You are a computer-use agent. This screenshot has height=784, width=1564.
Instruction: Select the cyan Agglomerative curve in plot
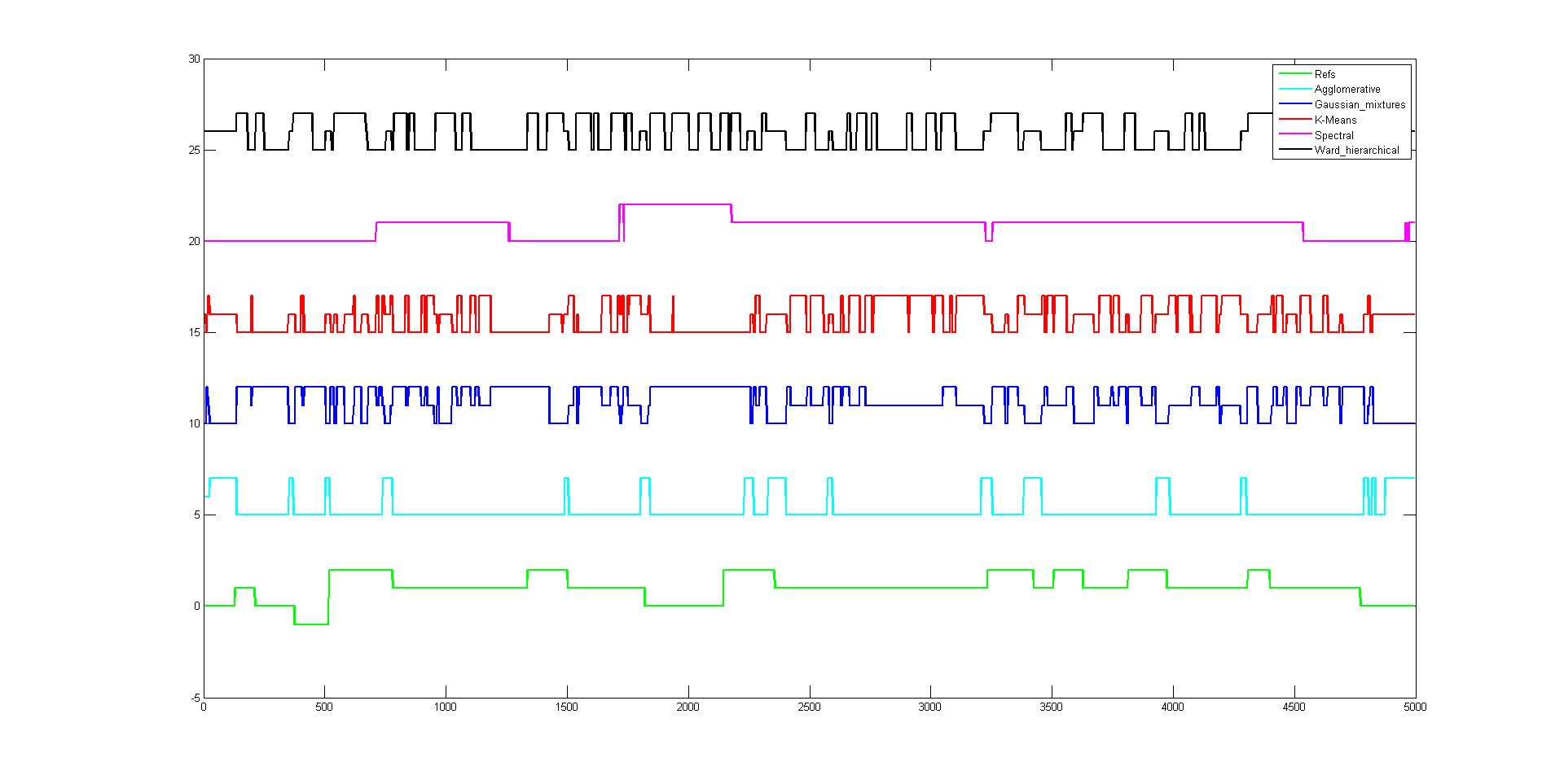pos(896,515)
